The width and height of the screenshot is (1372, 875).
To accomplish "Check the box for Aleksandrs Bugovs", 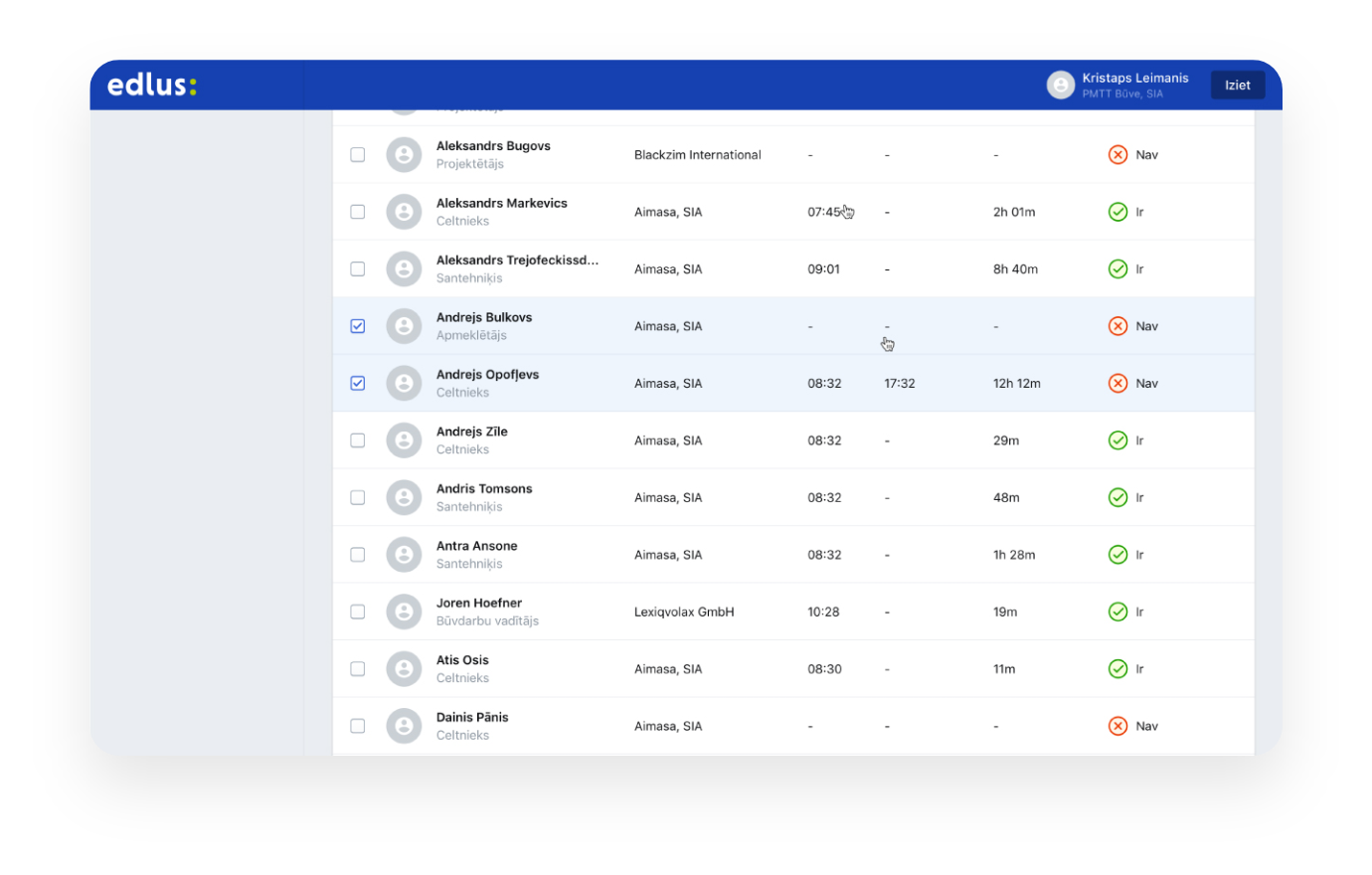I will tap(358, 155).
